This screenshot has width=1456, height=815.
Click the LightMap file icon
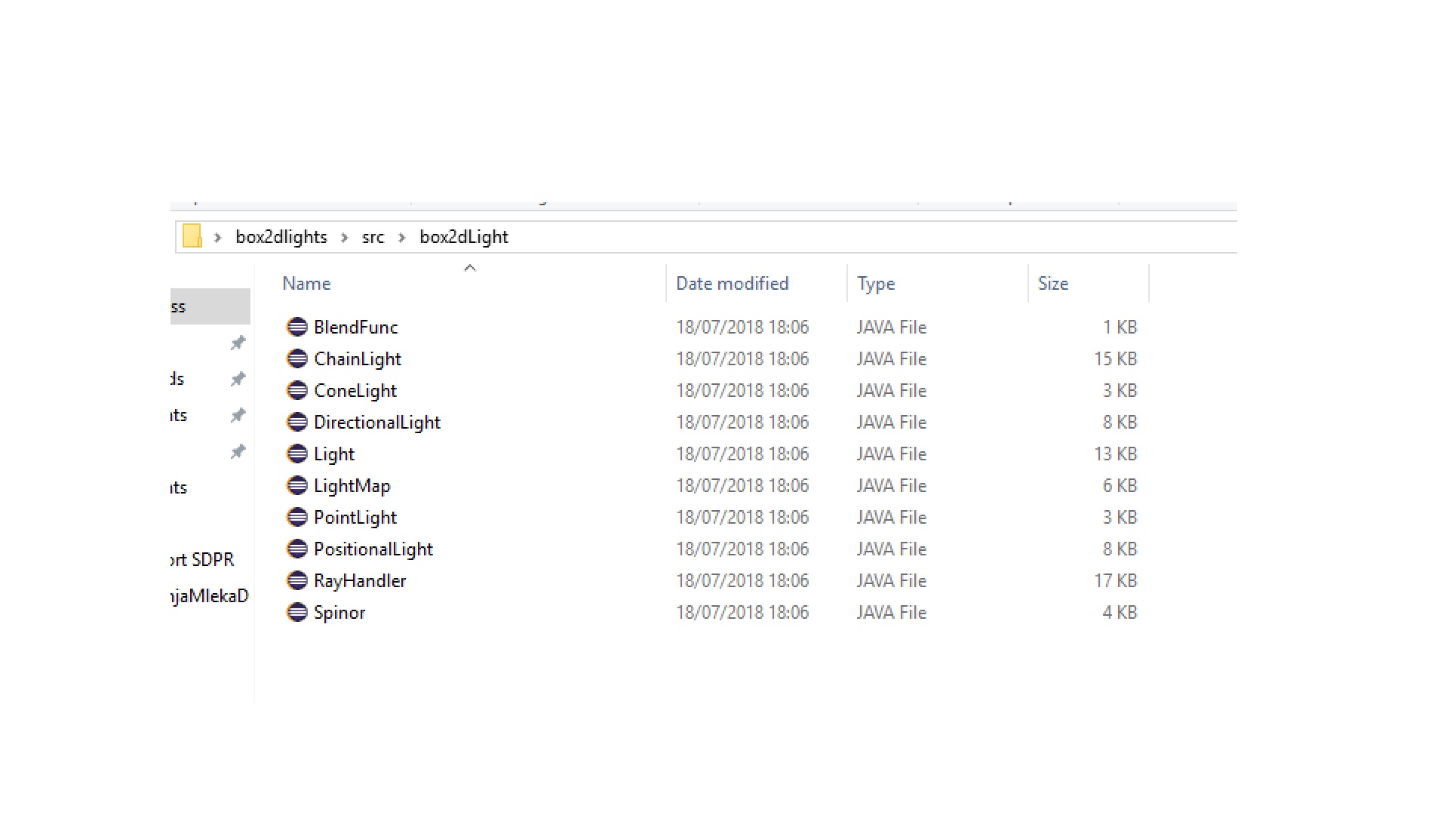coord(297,485)
